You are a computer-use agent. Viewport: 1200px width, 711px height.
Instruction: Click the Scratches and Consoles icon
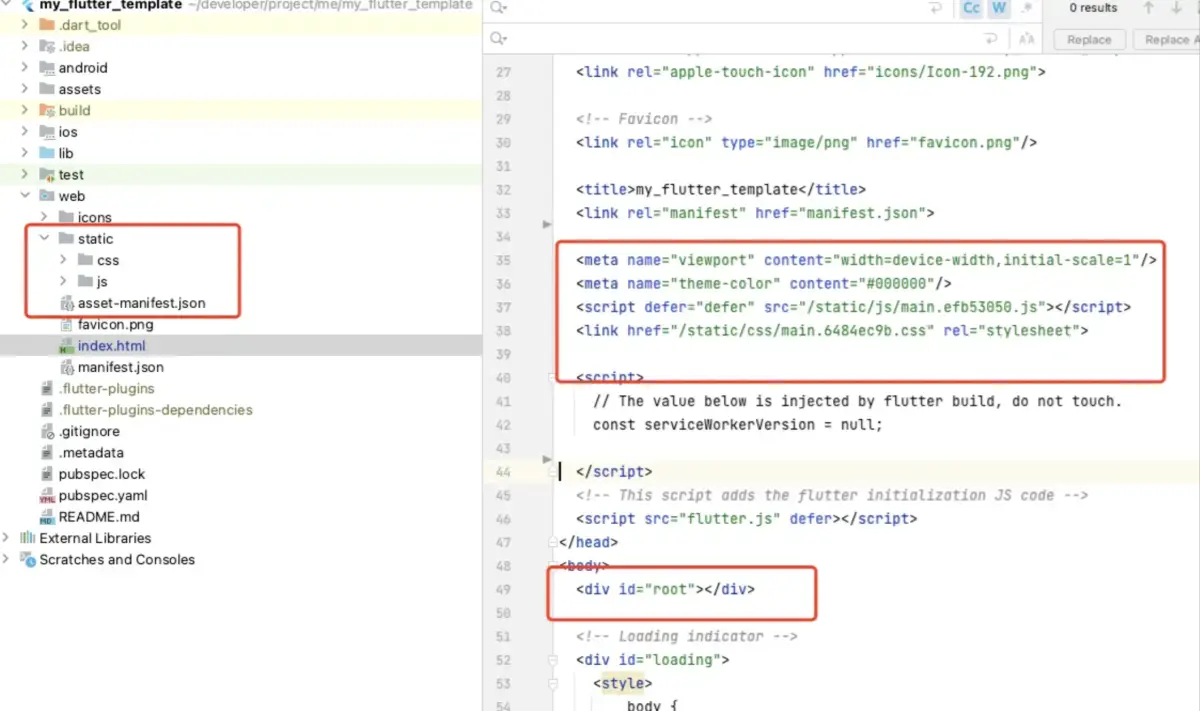tap(28, 560)
